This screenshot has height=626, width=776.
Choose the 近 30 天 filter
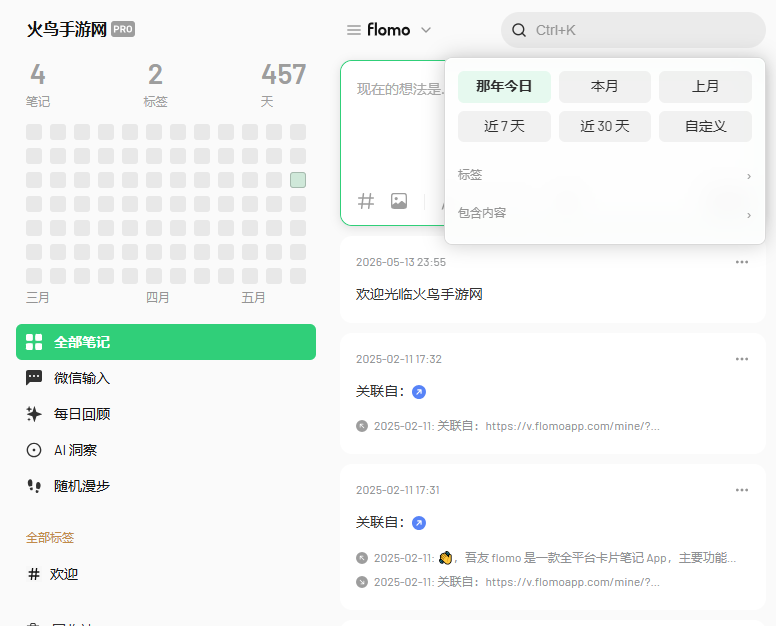click(x=604, y=126)
